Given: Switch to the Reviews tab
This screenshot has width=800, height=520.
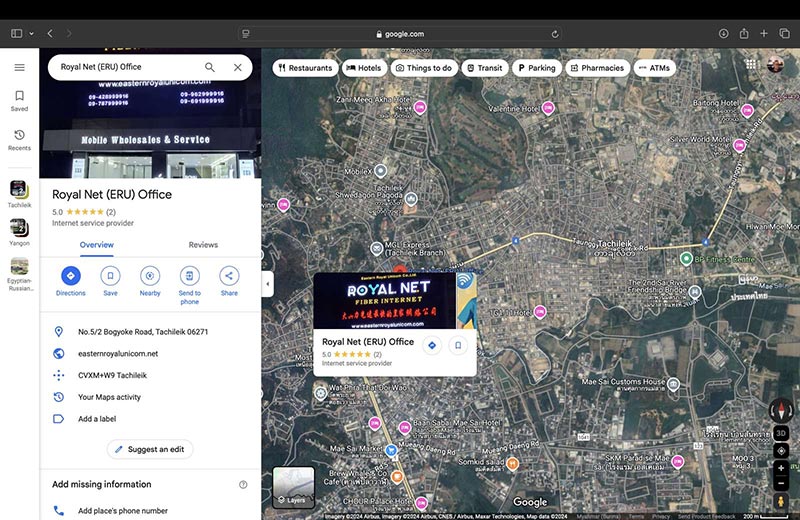Looking at the screenshot, I should coord(203,245).
